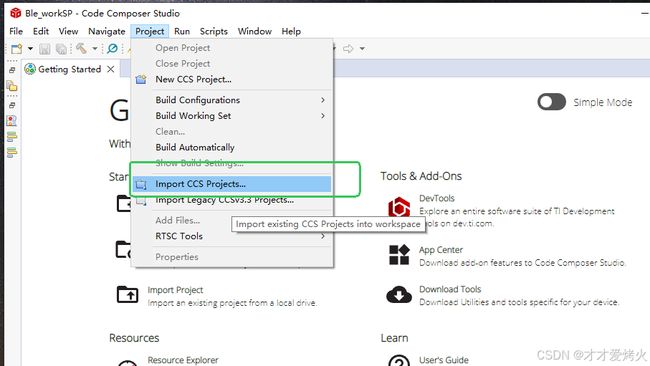This screenshot has width=650, height=366.
Task: Click the Save All toolbar icon
Action: point(61,49)
